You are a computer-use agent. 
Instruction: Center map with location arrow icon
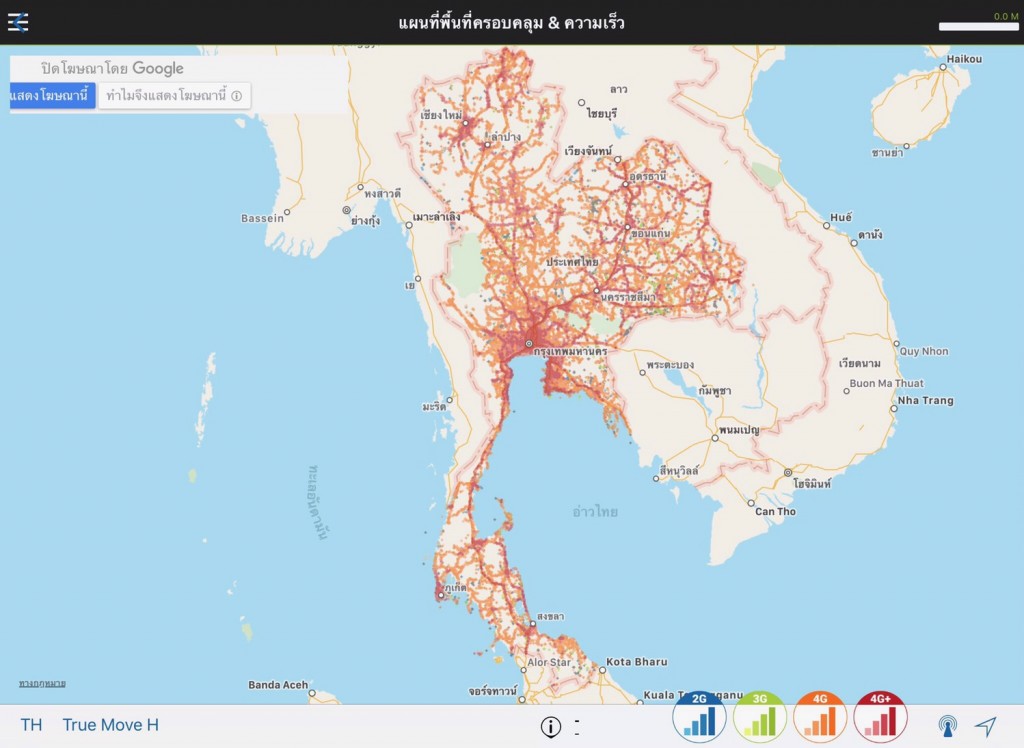point(986,726)
